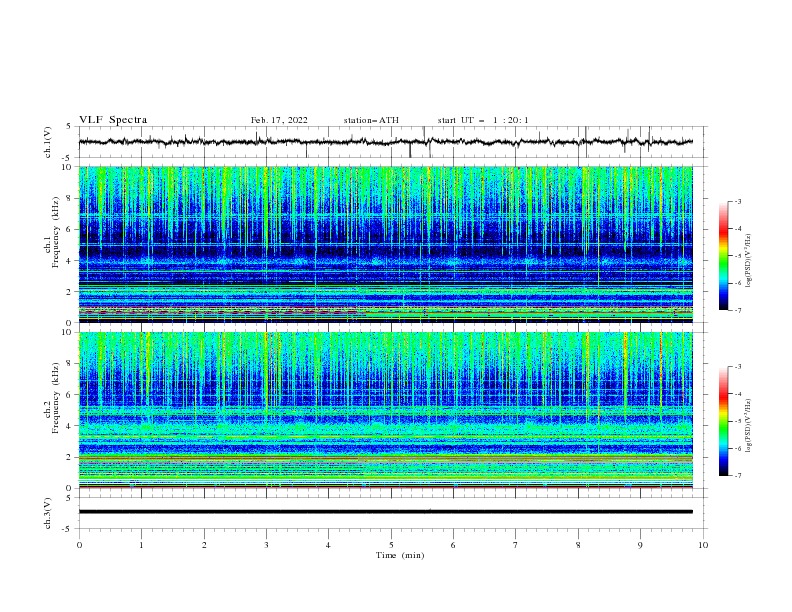Image resolution: width=792 pixels, height=612 pixels.
Task: Click the "10" tick on the time axis
Action: pyautogui.click(x=703, y=545)
